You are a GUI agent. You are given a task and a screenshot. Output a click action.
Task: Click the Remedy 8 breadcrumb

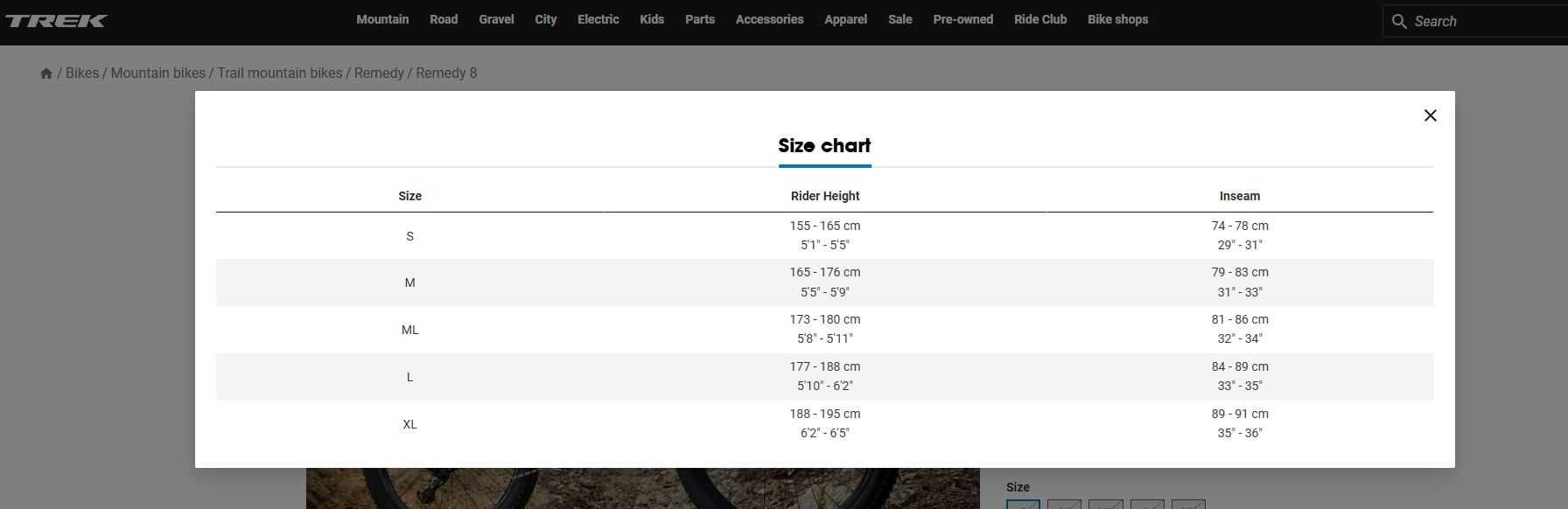446,73
